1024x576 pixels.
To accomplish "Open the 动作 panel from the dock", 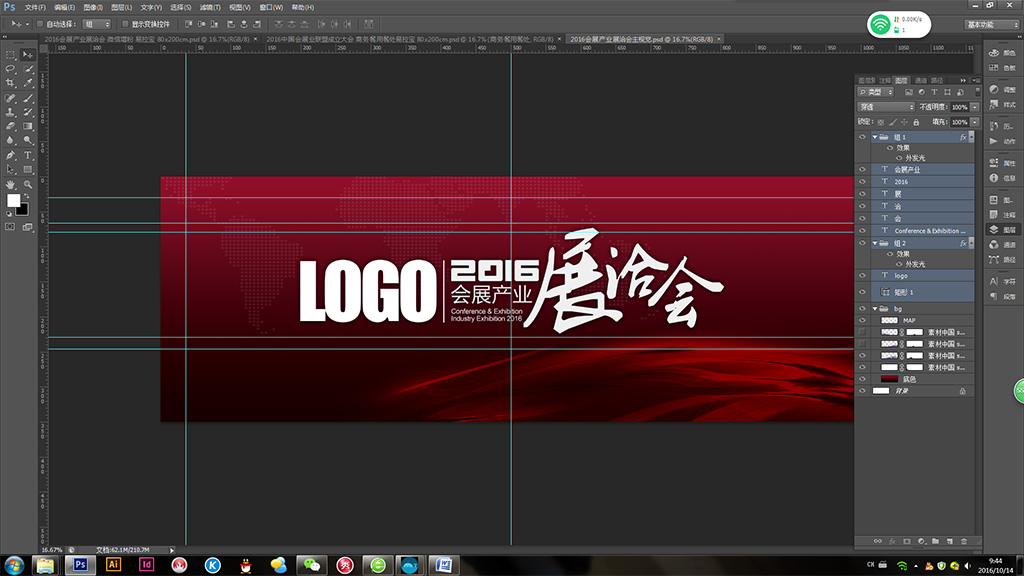I will click(x=1002, y=141).
